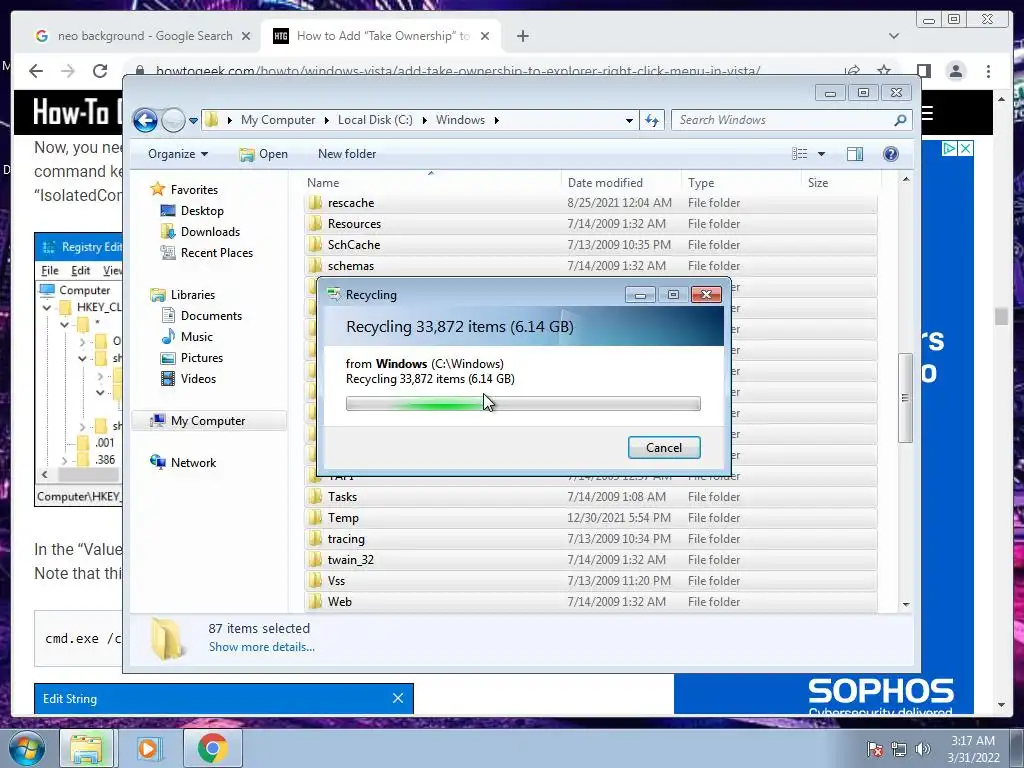Select the Temp folder

click(x=590, y=518)
